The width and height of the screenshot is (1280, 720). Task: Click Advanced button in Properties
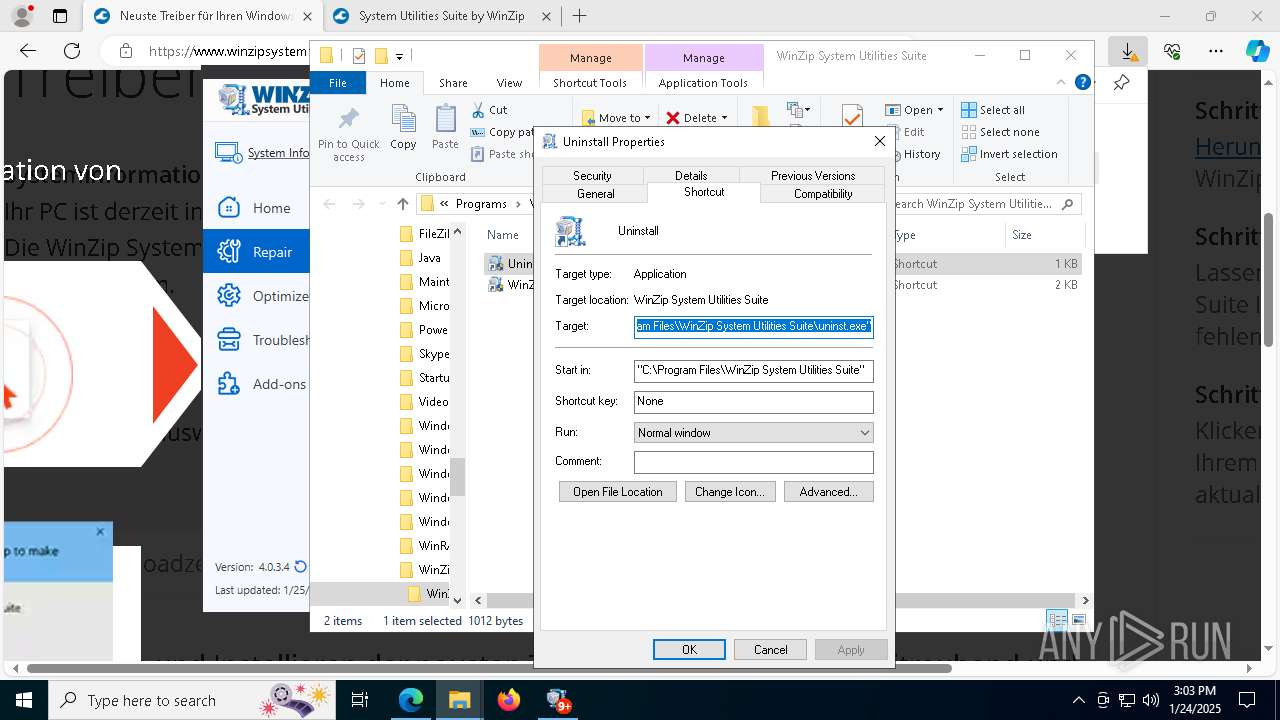point(829,492)
